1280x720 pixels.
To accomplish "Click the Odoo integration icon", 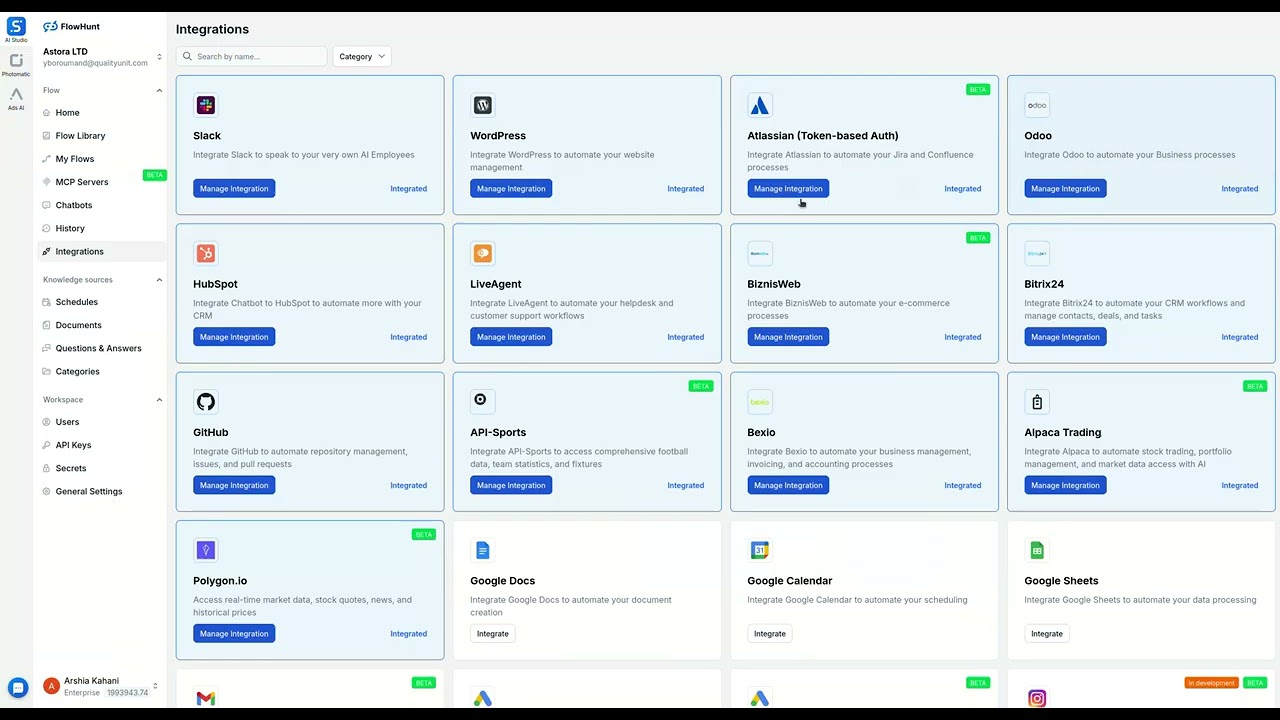I will [x=1037, y=105].
